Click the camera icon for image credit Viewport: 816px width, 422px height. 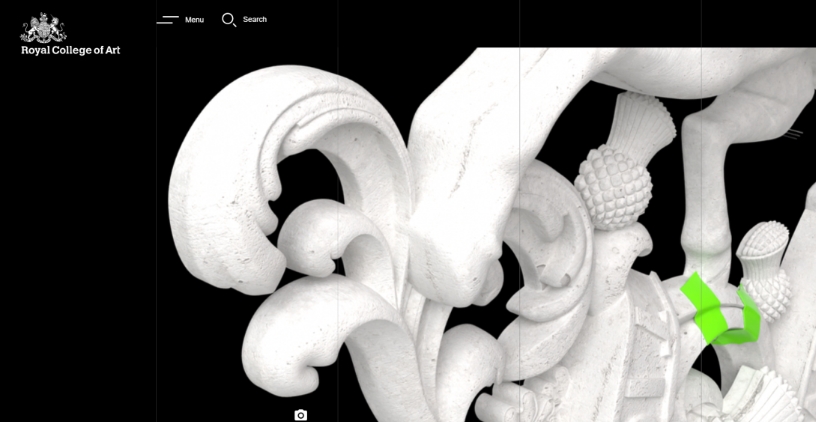pos(300,415)
